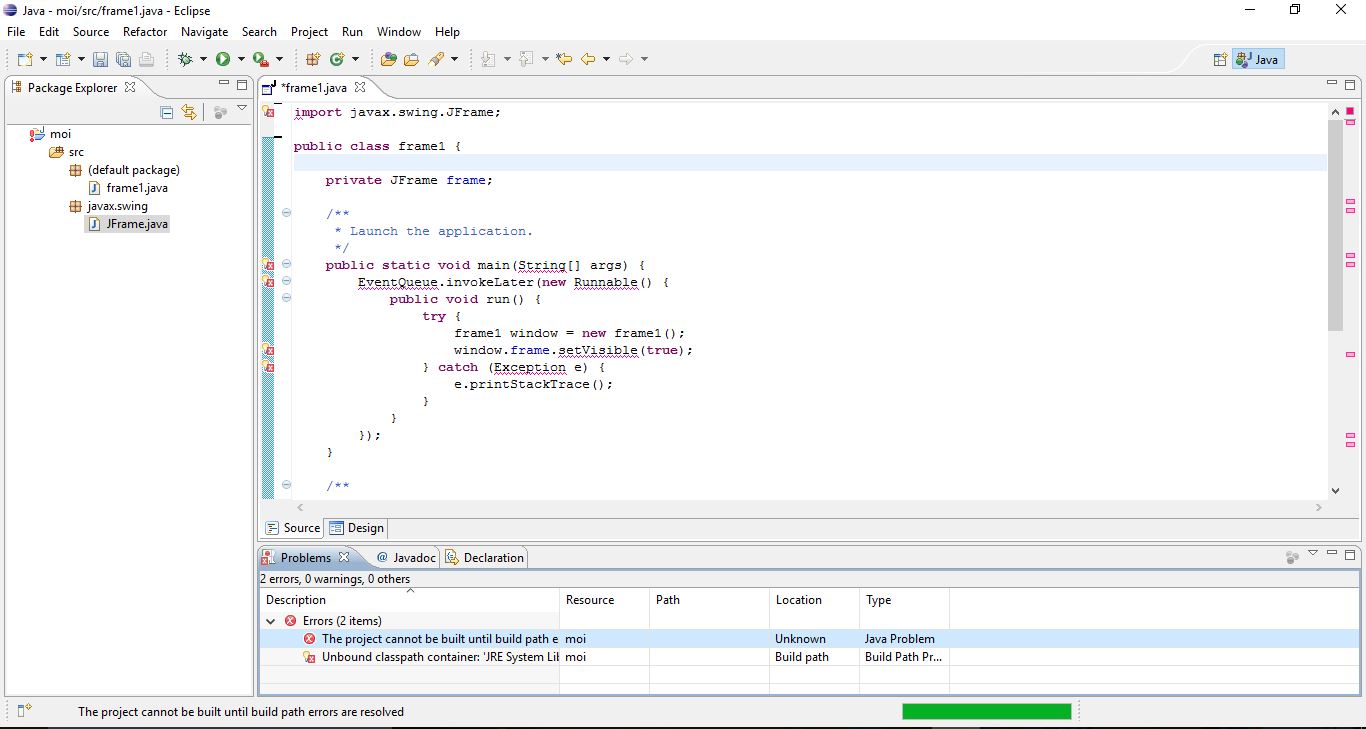Toggle Link with Editor in Package Explorer

point(189,112)
